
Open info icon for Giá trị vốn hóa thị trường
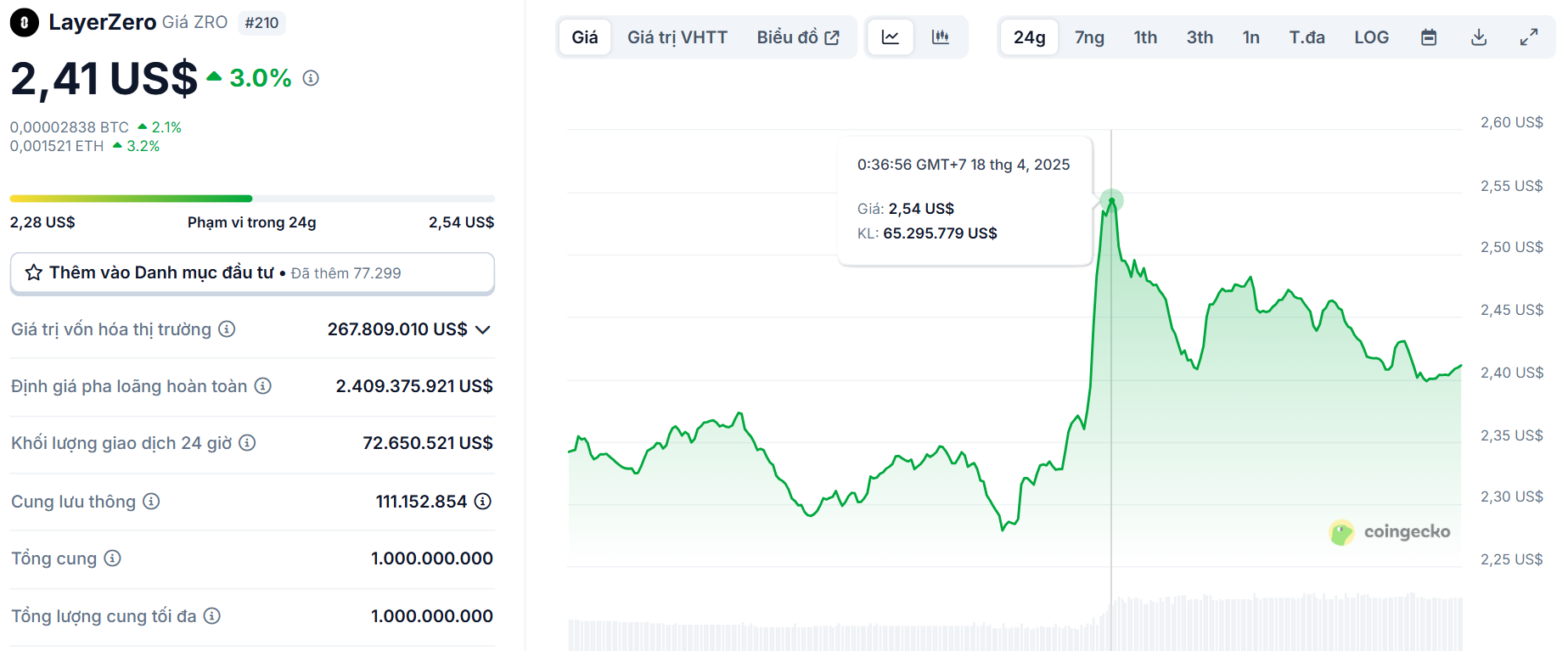click(x=227, y=329)
